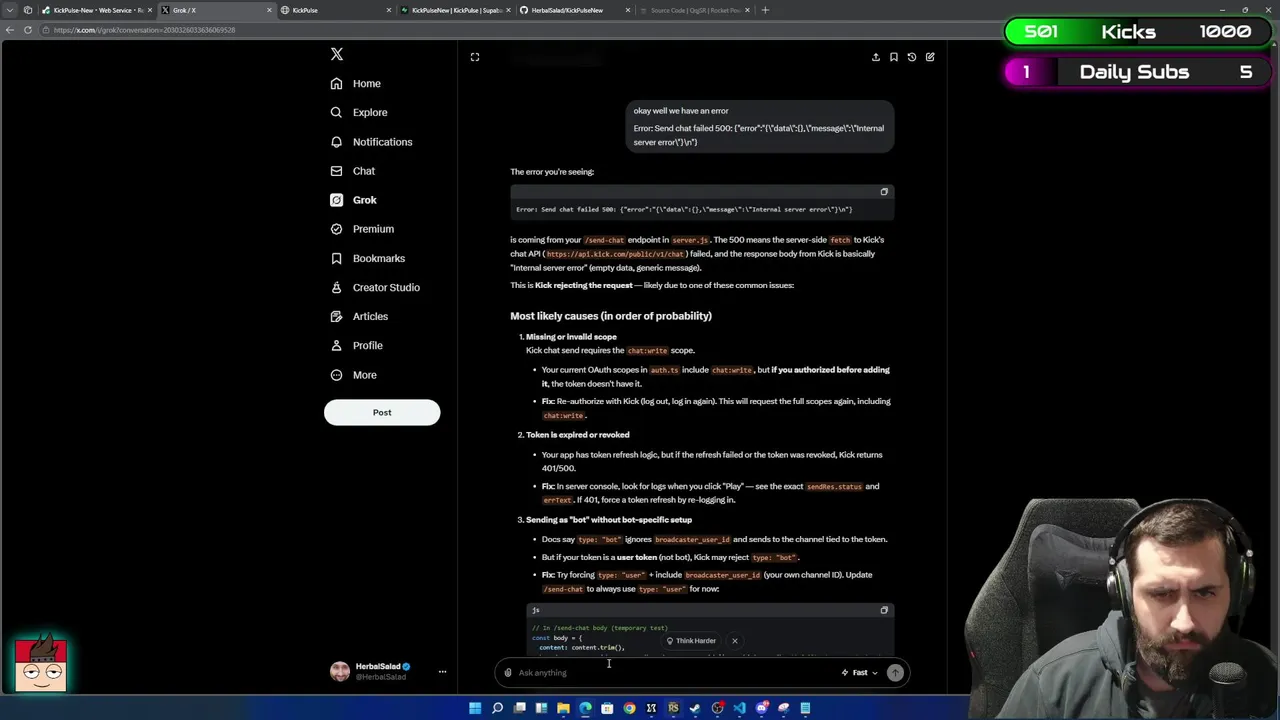
Task: Open the More menu in the sidebar
Action: (x=354, y=375)
